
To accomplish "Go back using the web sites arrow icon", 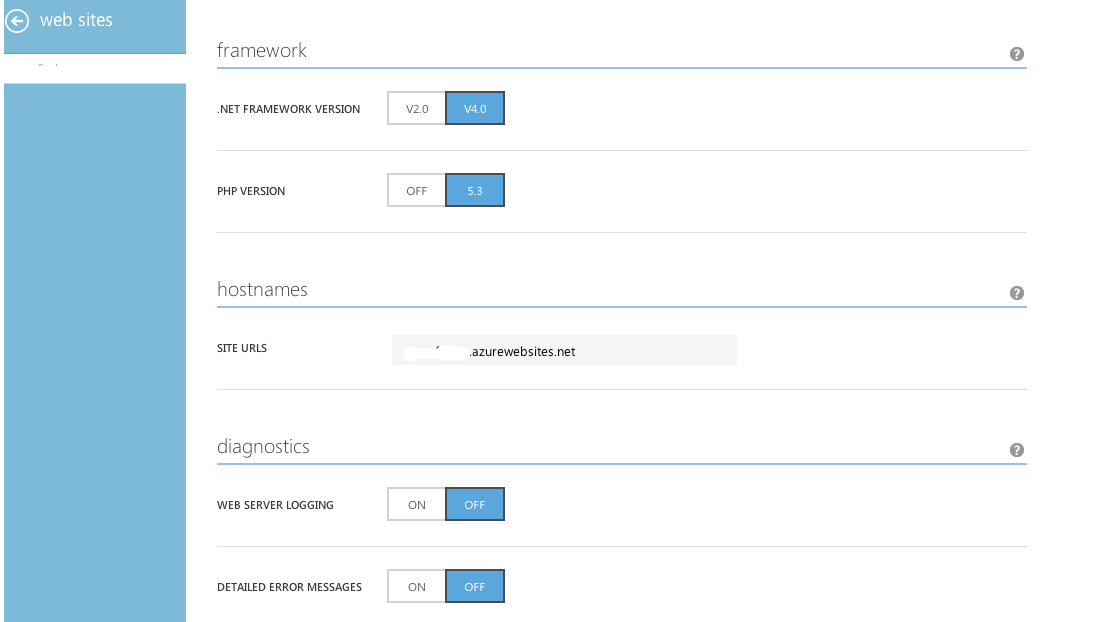I will [x=17, y=20].
